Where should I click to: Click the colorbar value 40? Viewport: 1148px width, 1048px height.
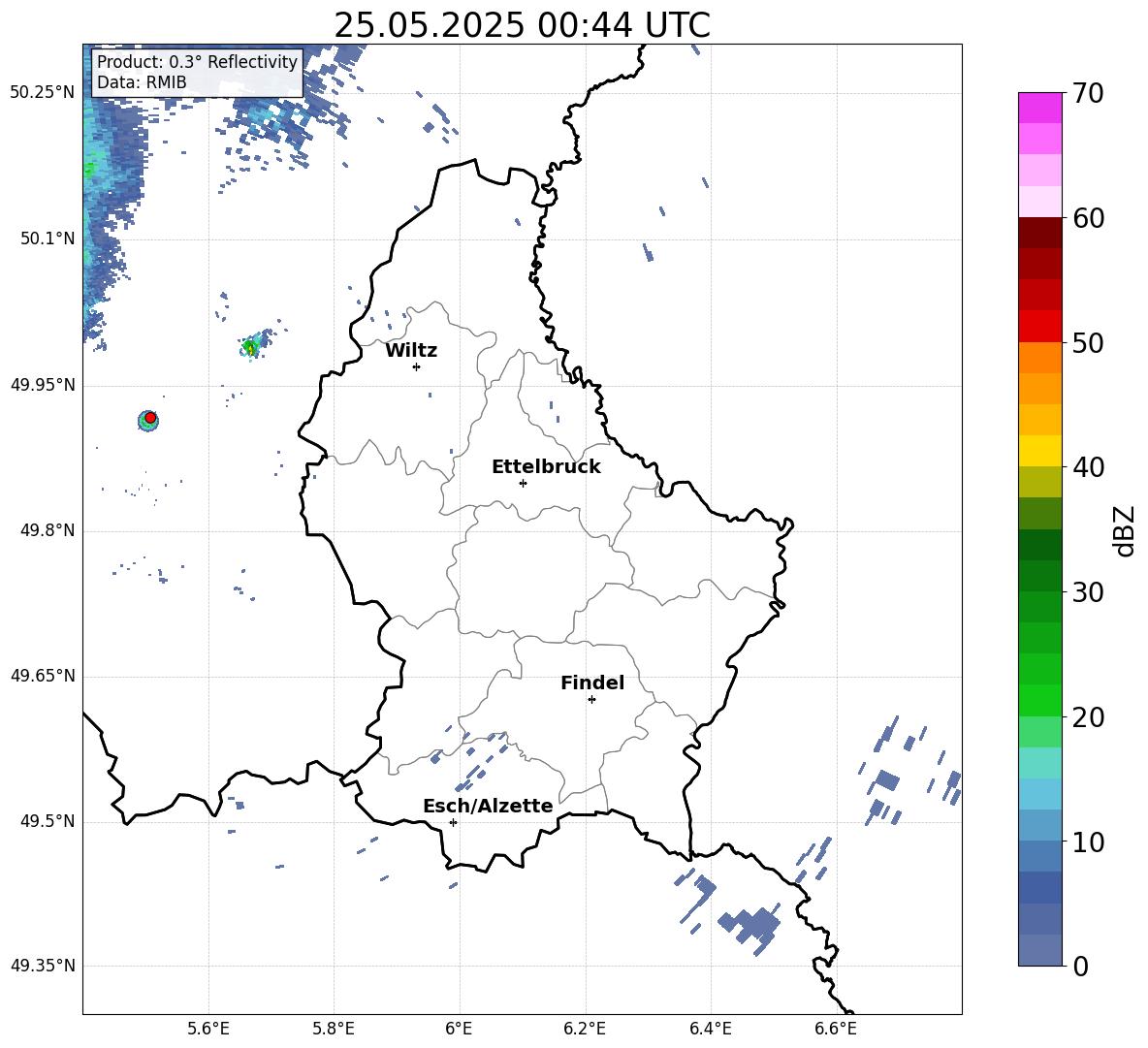point(1088,467)
